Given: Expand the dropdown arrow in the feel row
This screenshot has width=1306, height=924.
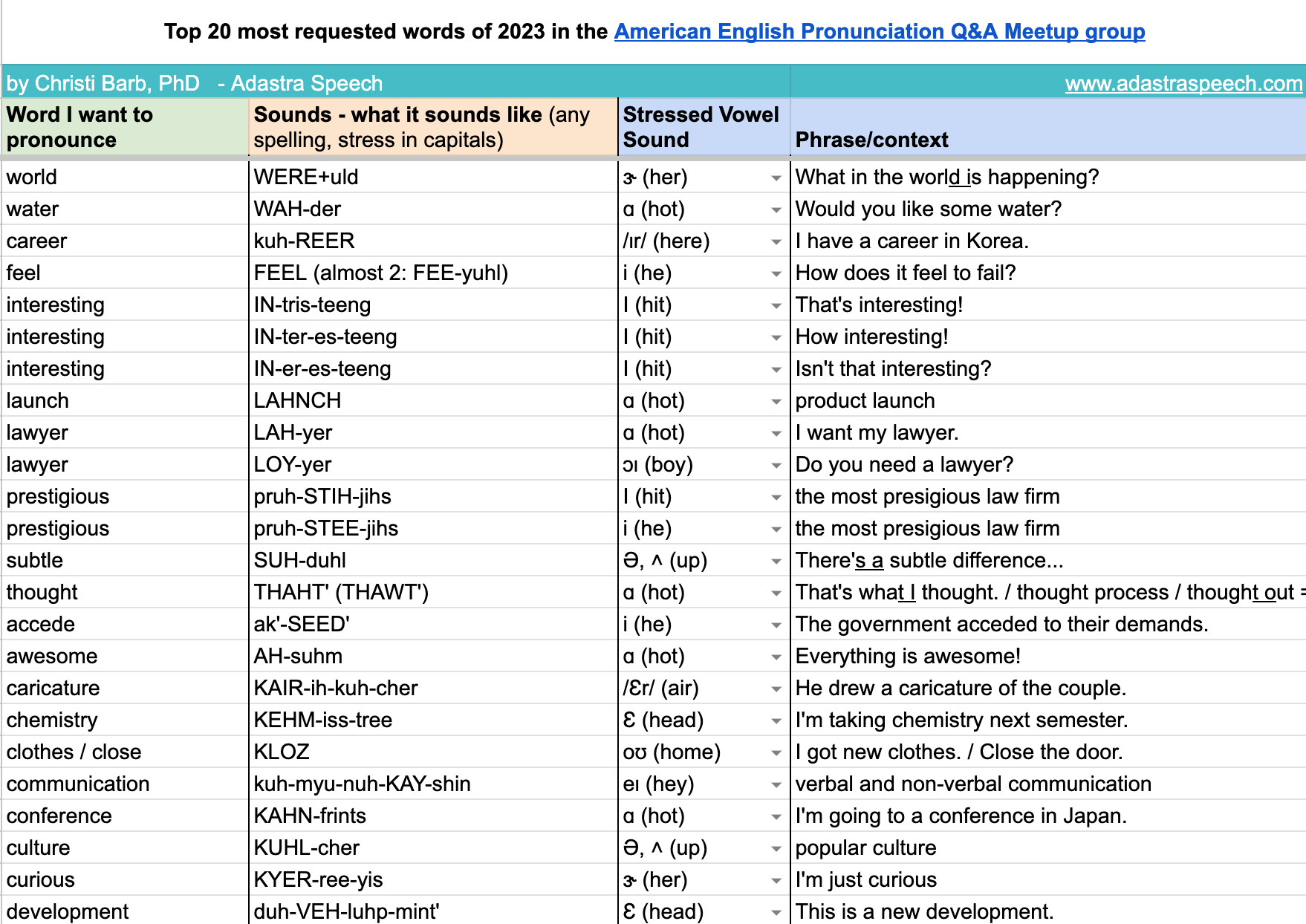Looking at the screenshot, I should (776, 274).
